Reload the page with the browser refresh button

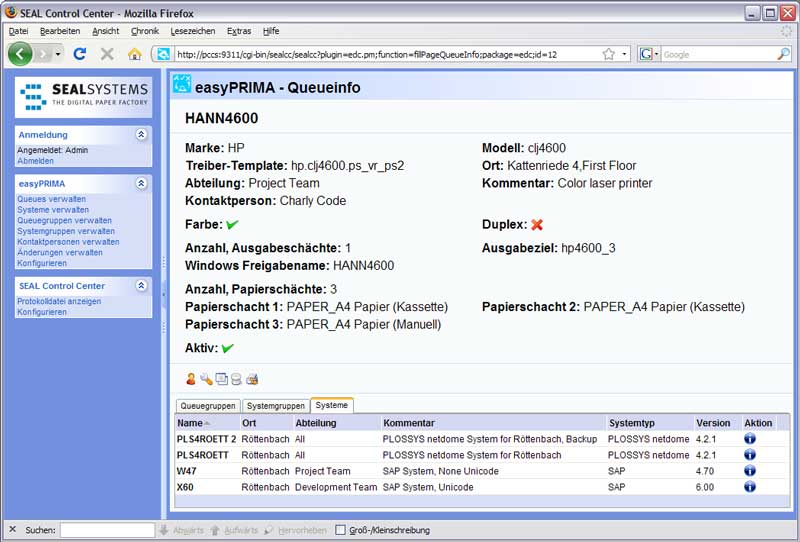[80, 54]
